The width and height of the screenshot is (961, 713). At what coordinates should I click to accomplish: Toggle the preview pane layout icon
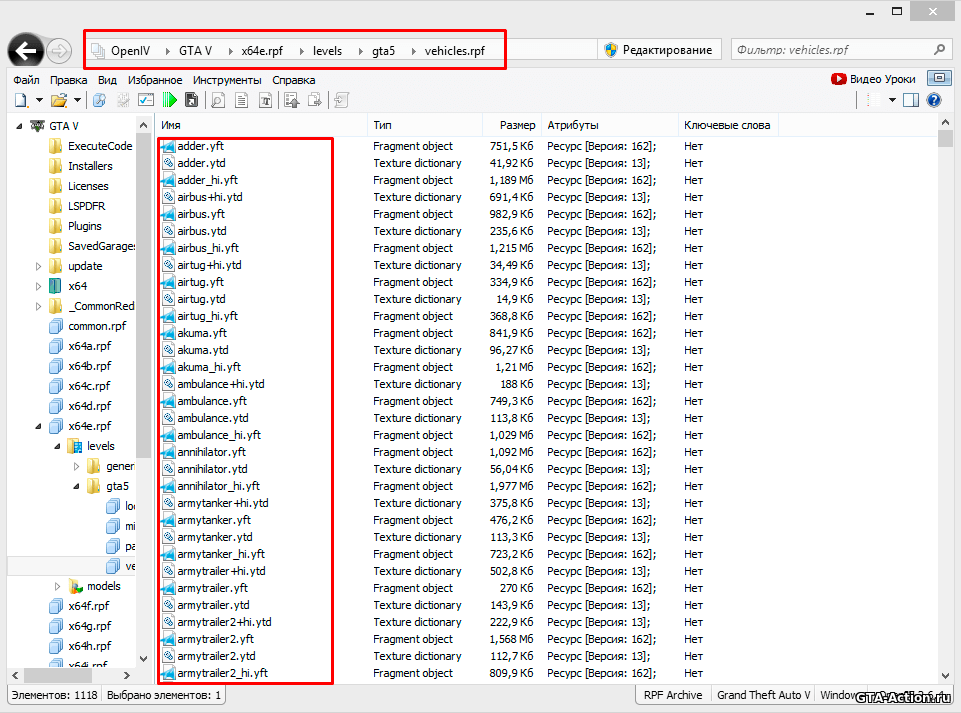click(911, 100)
